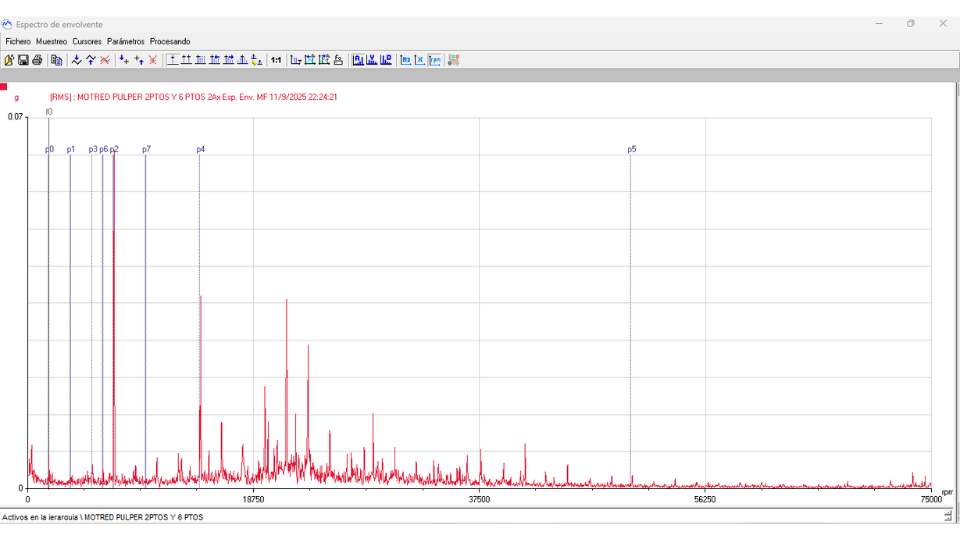
Task: Open the Fichero menu
Action: [x=18, y=41]
